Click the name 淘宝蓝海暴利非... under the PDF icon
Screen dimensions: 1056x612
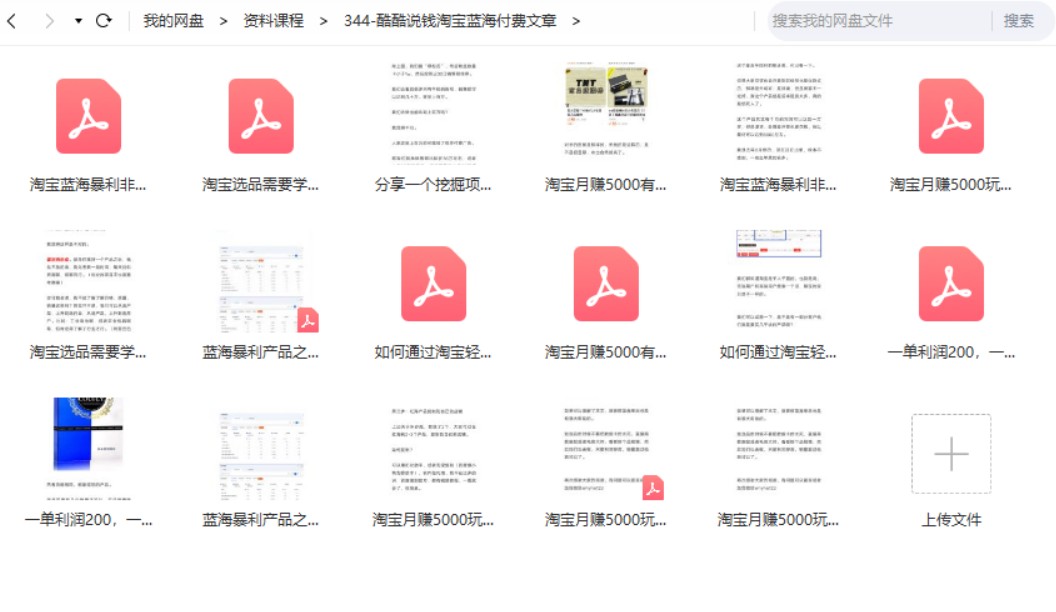coord(88,184)
